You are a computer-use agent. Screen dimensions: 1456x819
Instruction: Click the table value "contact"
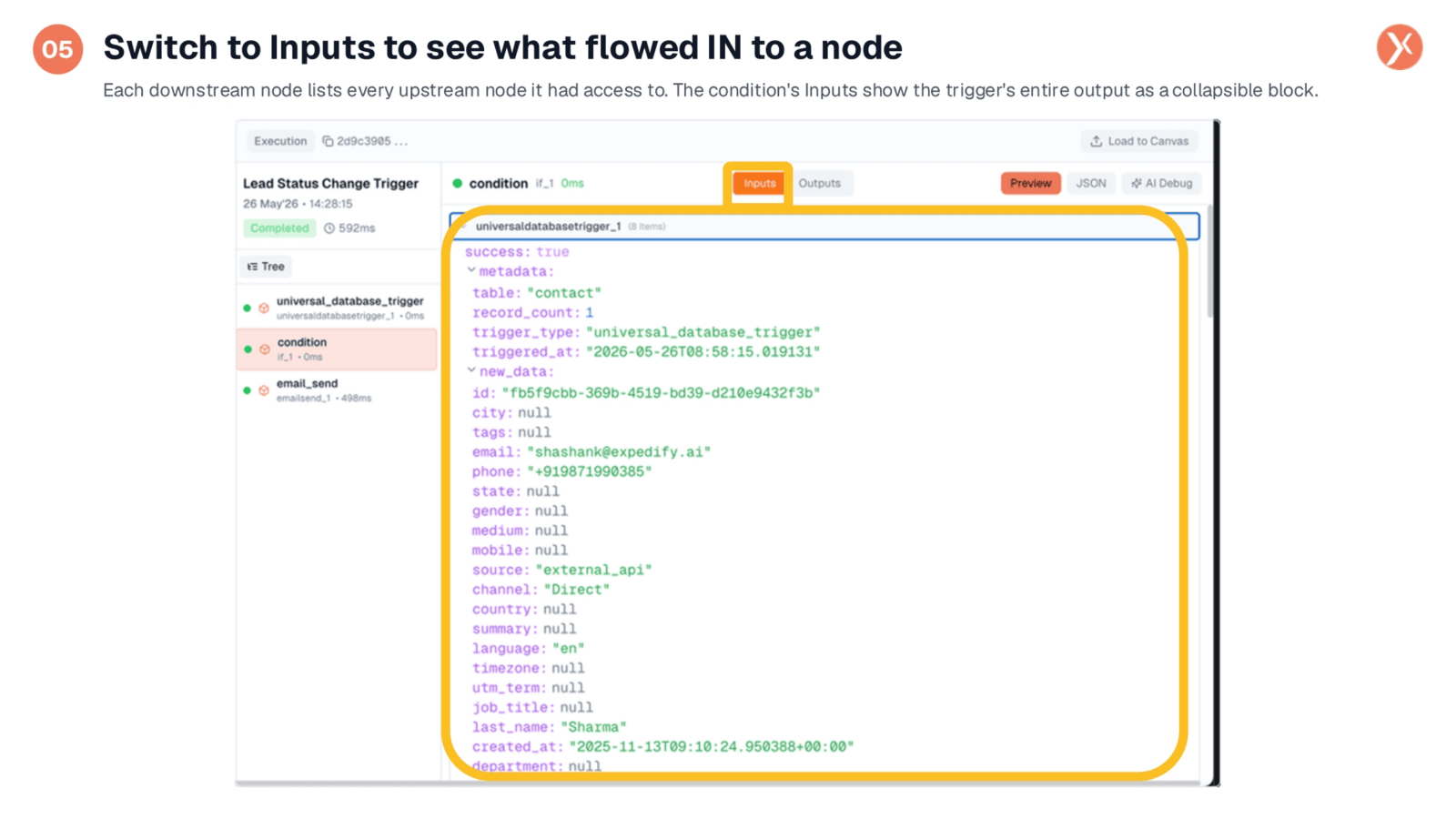coord(564,293)
